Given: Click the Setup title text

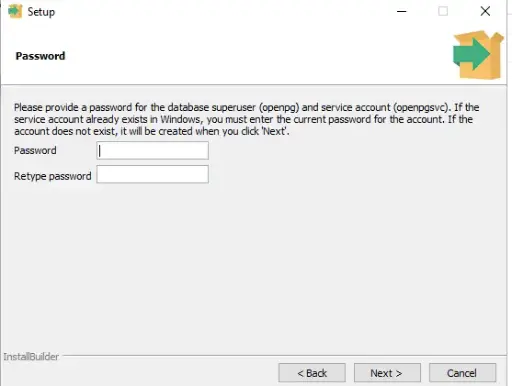Looking at the screenshot, I should pyautogui.click(x=41, y=12).
